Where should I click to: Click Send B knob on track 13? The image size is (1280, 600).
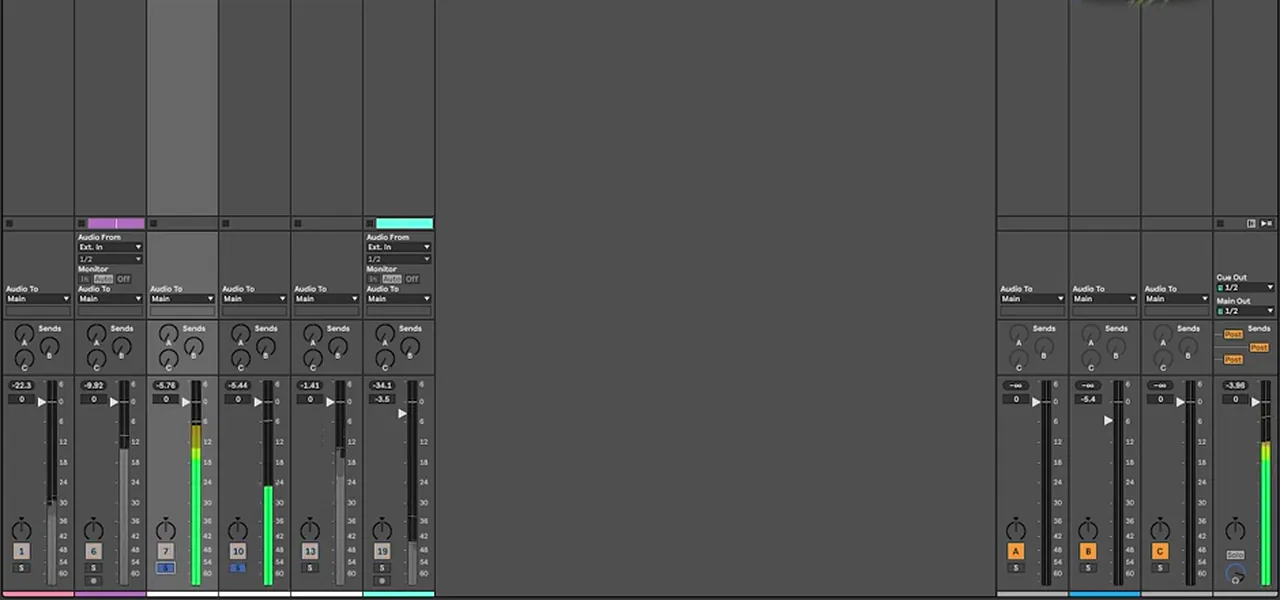click(338, 347)
